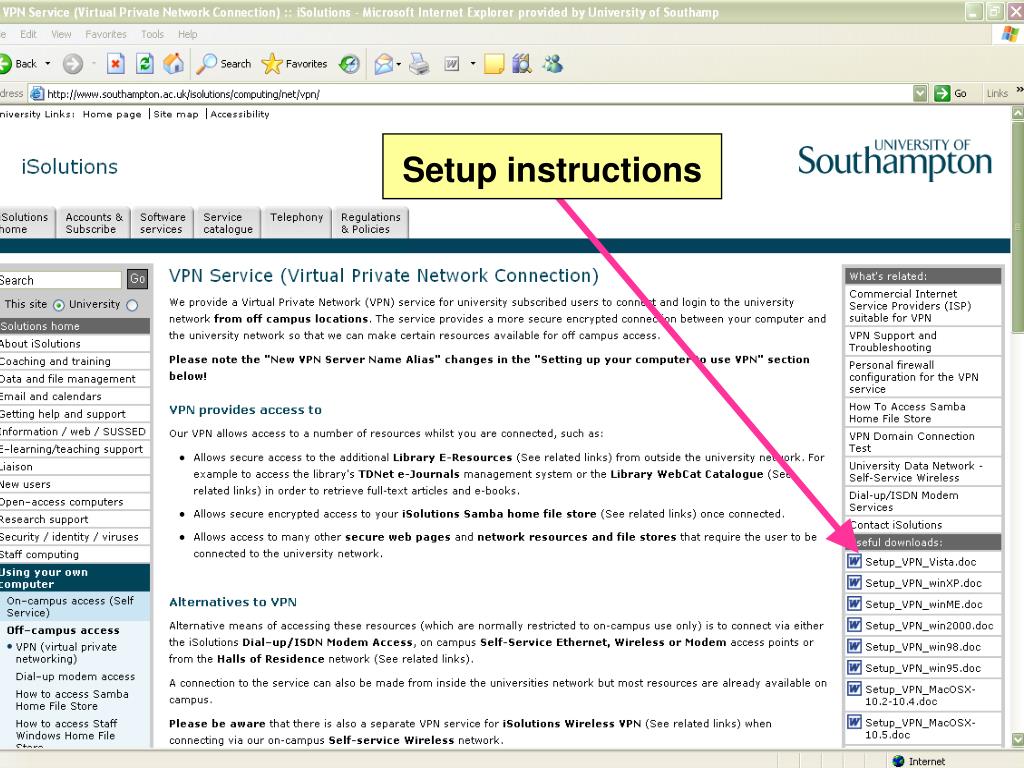
Task: Open the History icon in the toolbar
Action: pos(350,63)
